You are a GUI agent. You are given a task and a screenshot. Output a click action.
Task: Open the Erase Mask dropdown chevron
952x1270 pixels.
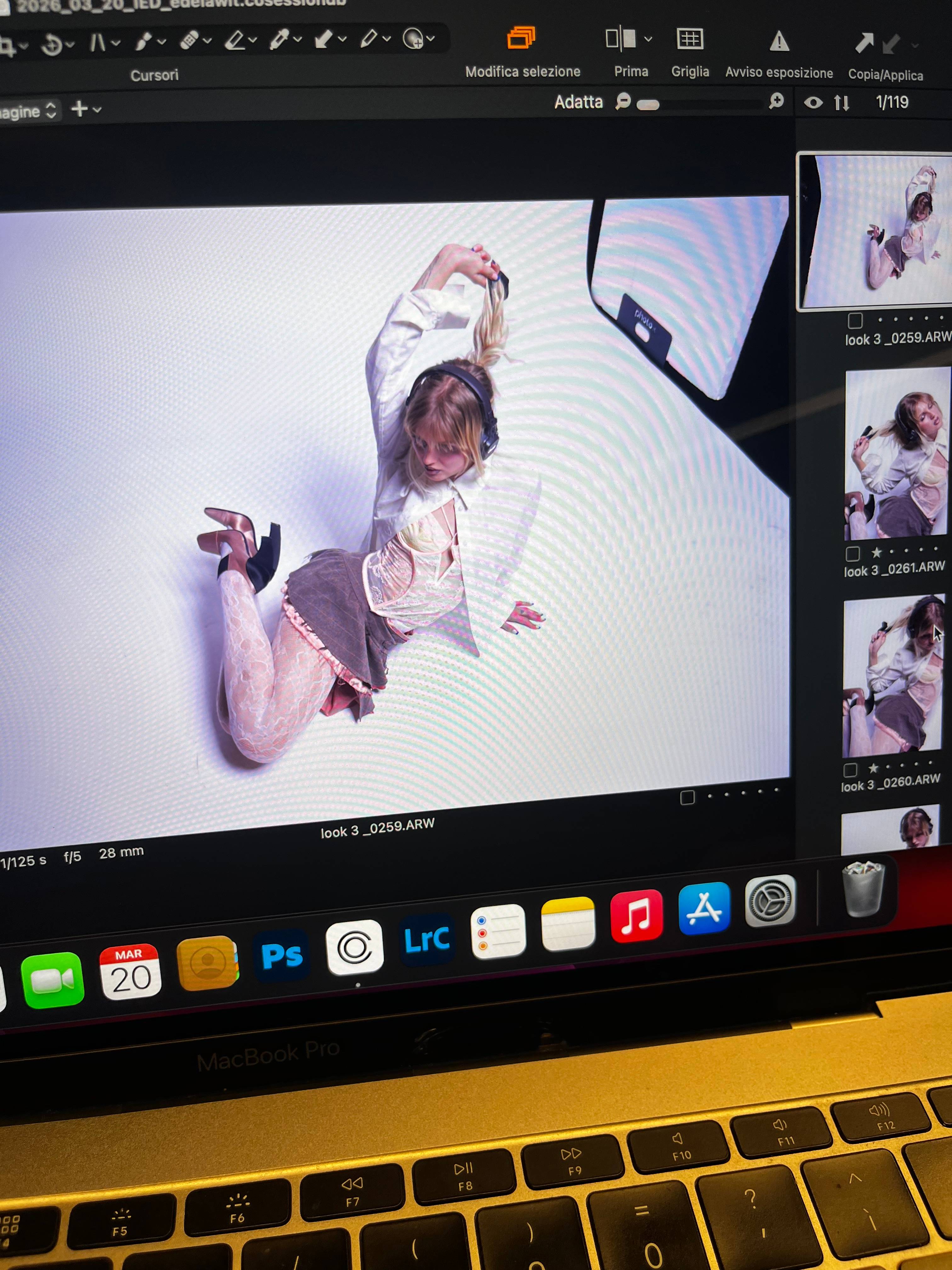coord(252,40)
